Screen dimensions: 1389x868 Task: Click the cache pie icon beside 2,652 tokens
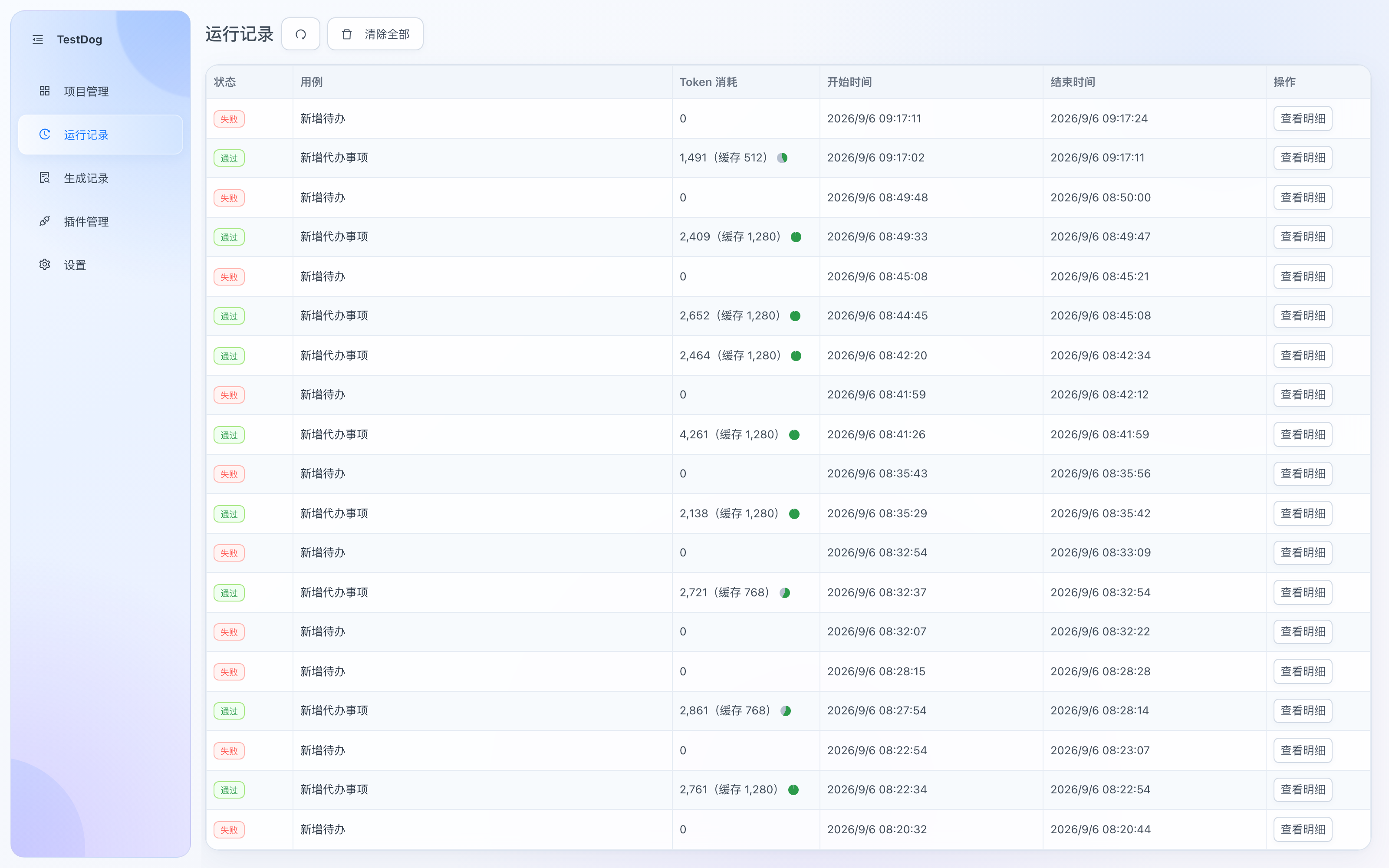(796, 316)
